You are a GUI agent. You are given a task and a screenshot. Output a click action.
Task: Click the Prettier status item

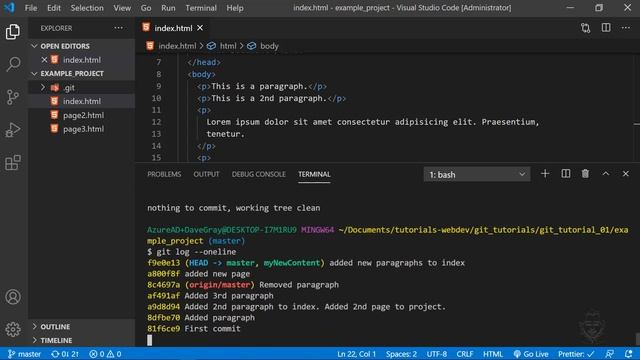[576, 354]
